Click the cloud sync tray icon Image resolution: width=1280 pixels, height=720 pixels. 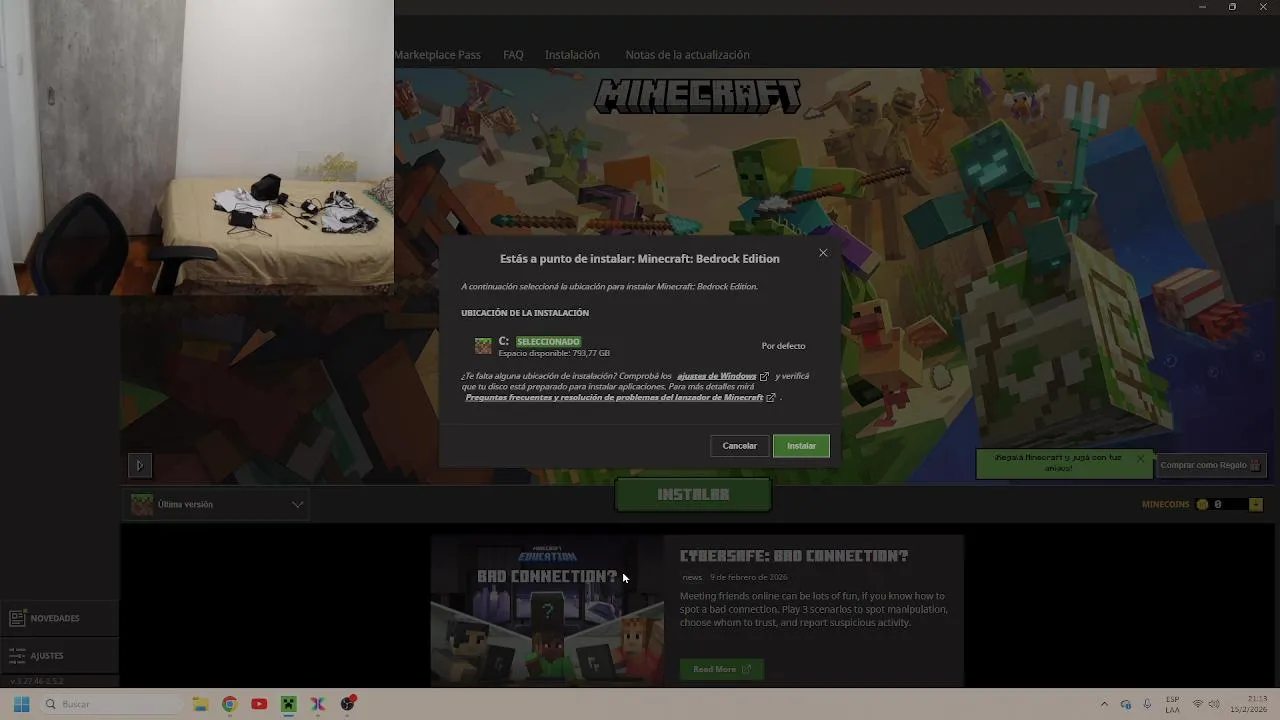pyautogui.click(x=1126, y=704)
